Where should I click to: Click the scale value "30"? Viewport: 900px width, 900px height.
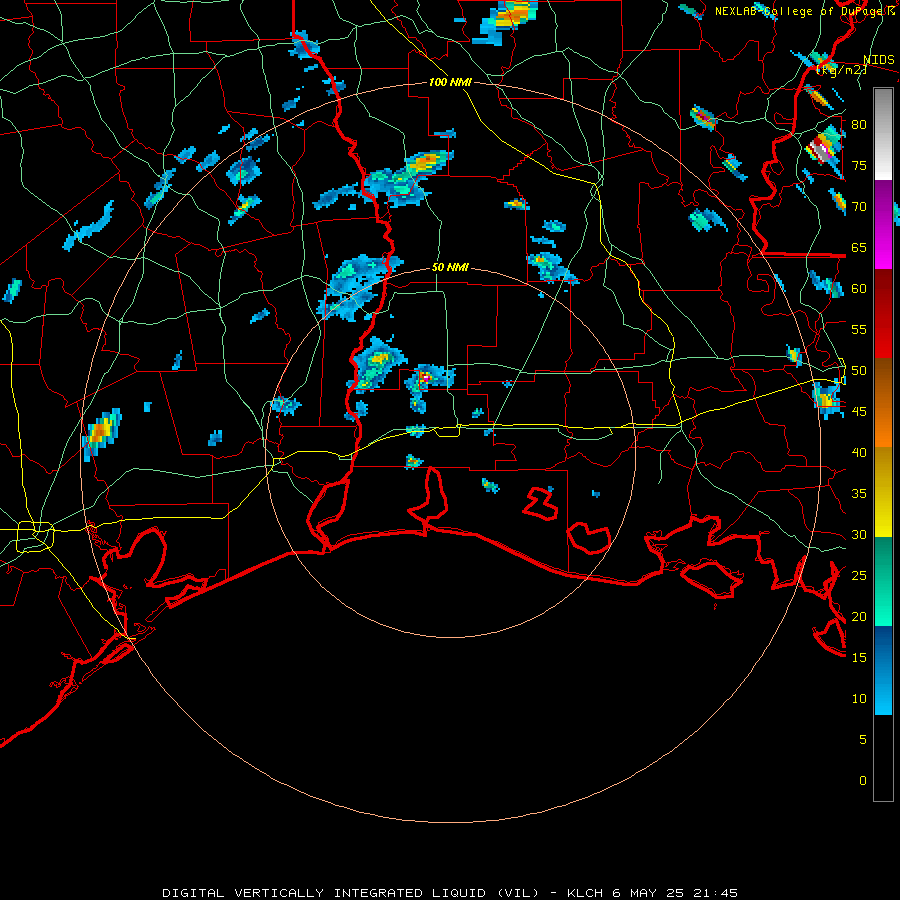859,535
